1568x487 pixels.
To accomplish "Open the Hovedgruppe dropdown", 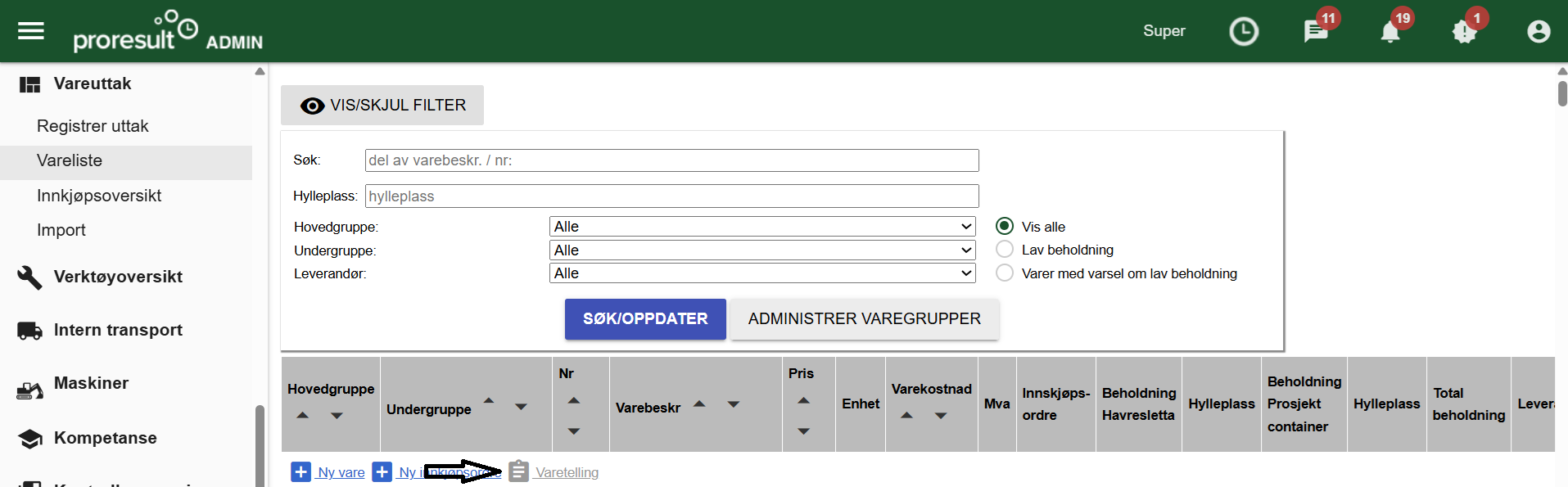I will 761,227.
